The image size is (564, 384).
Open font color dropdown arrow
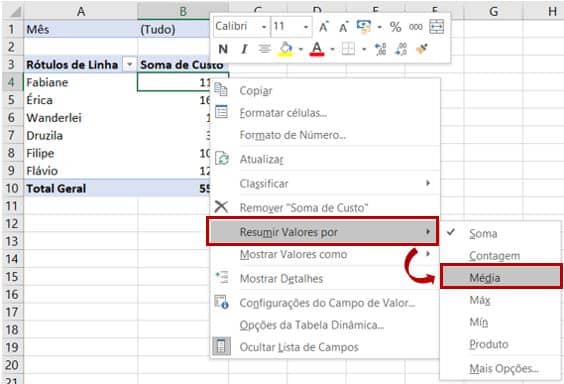point(332,49)
